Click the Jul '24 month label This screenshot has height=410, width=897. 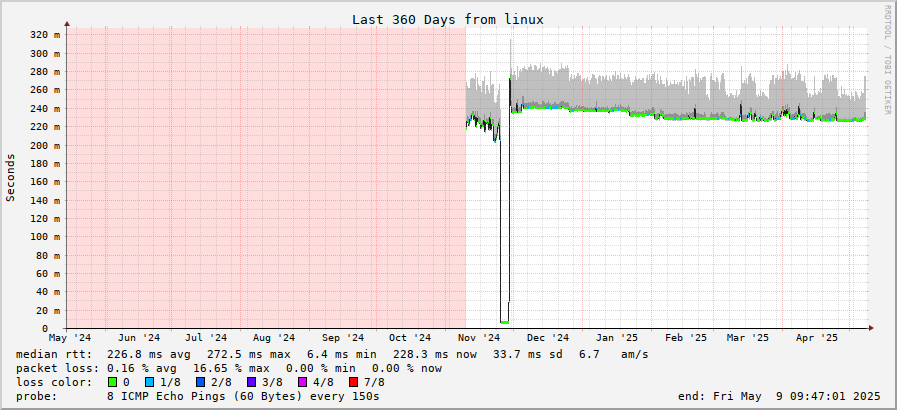coord(207,338)
